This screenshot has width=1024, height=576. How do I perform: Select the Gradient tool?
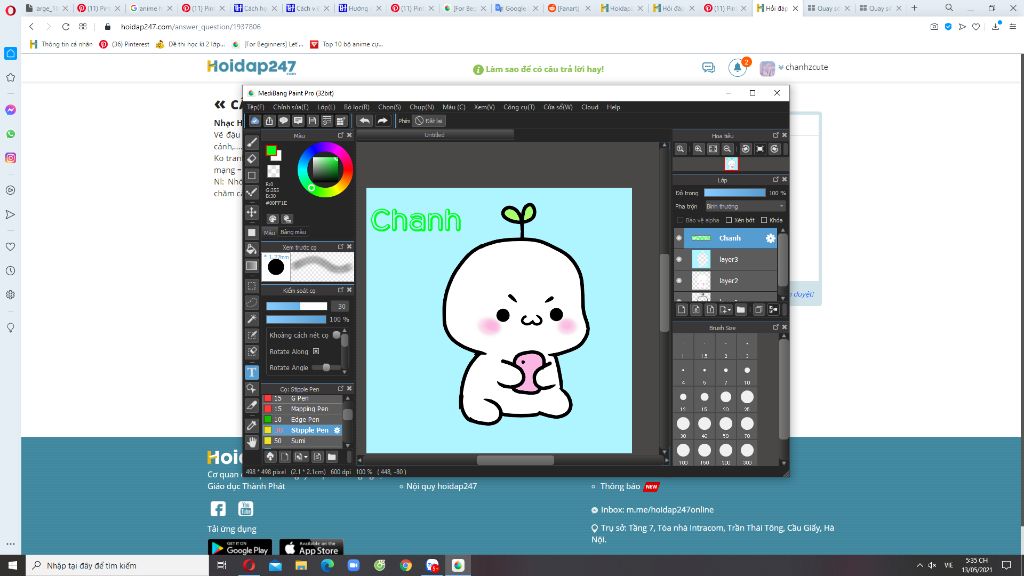pos(251,266)
